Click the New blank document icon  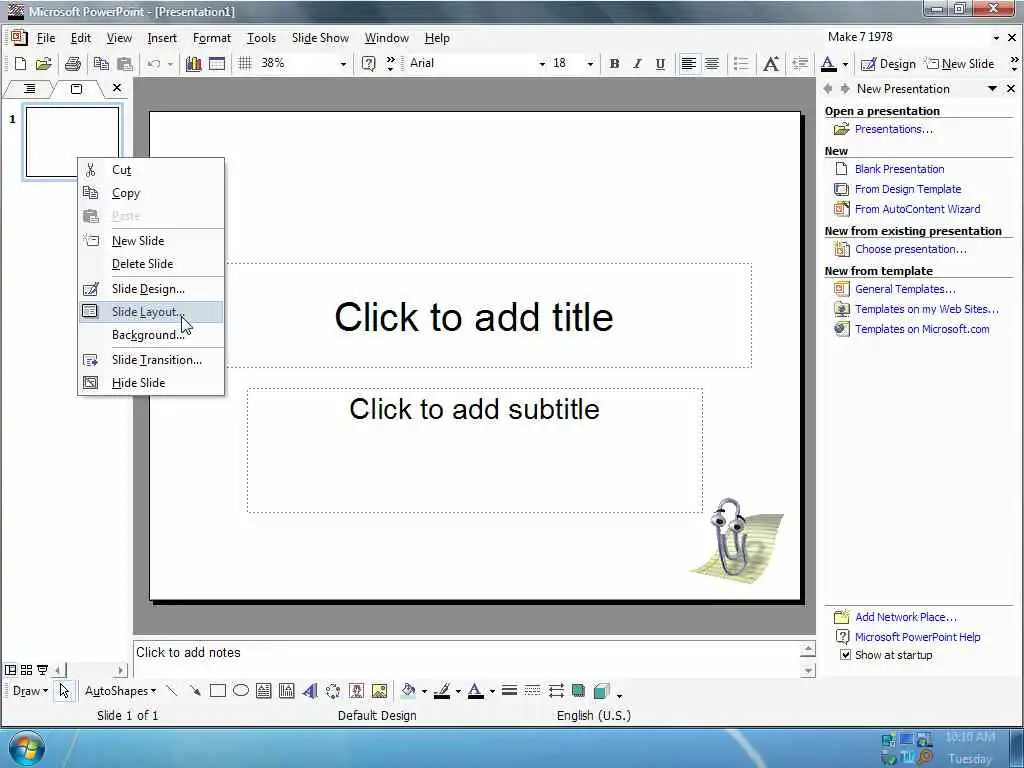pyautogui.click(x=20, y=64)
